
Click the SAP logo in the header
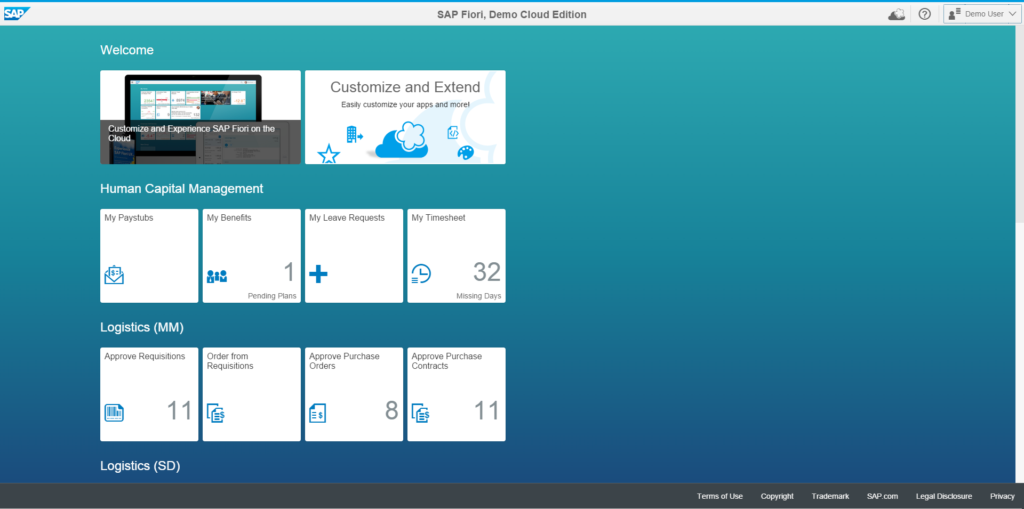pyautogui.click(x=17, y=14)
